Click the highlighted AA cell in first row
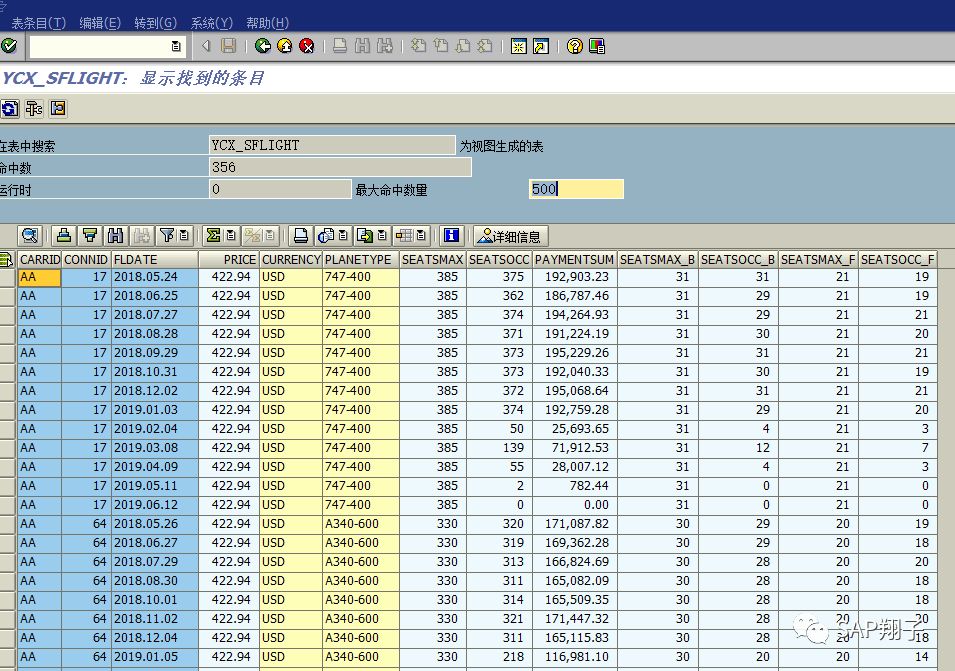The height and width of the screenshot is (671, 955). 40,277
